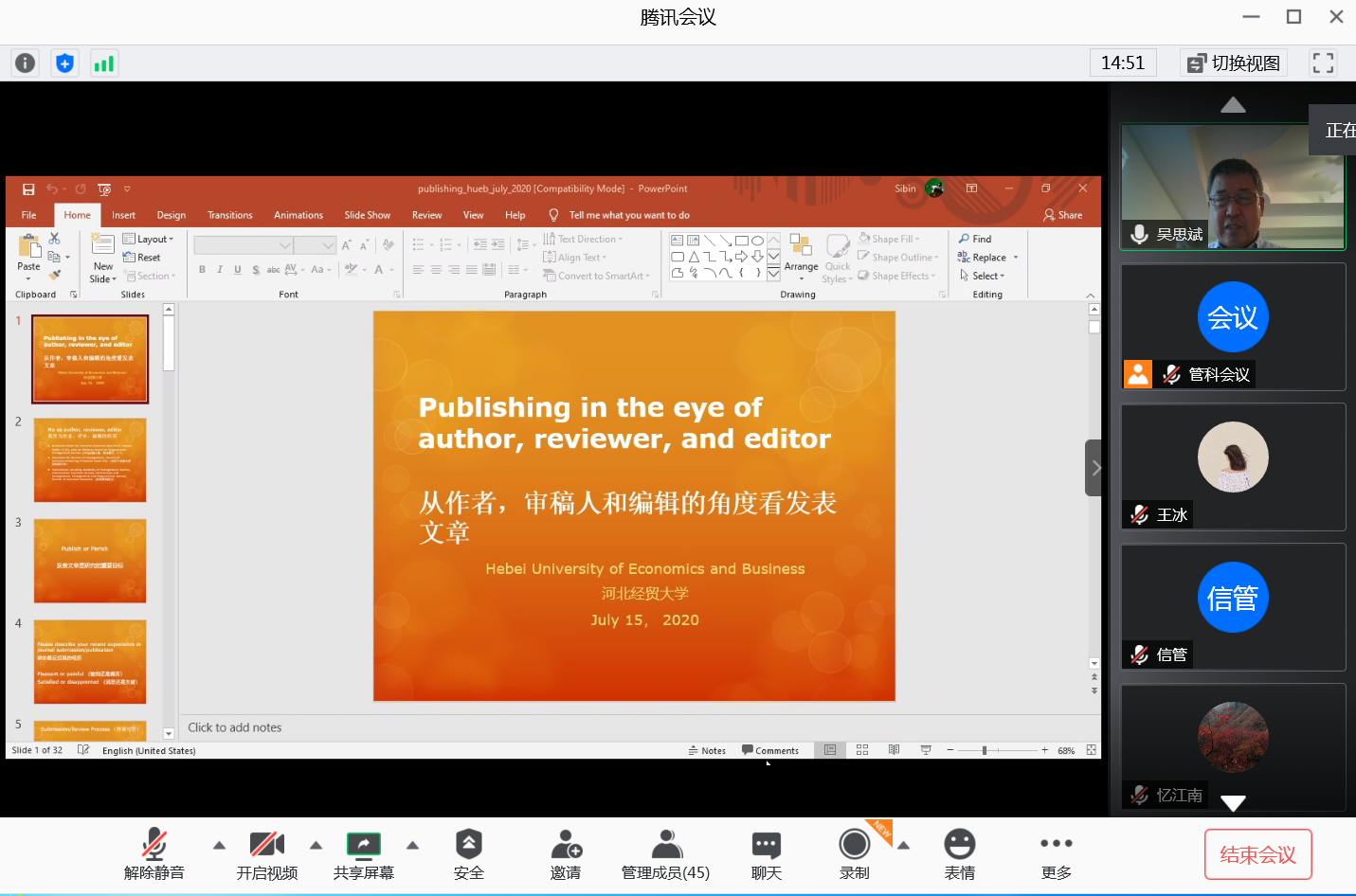Click the green network signal status icon

click(103, 63)
